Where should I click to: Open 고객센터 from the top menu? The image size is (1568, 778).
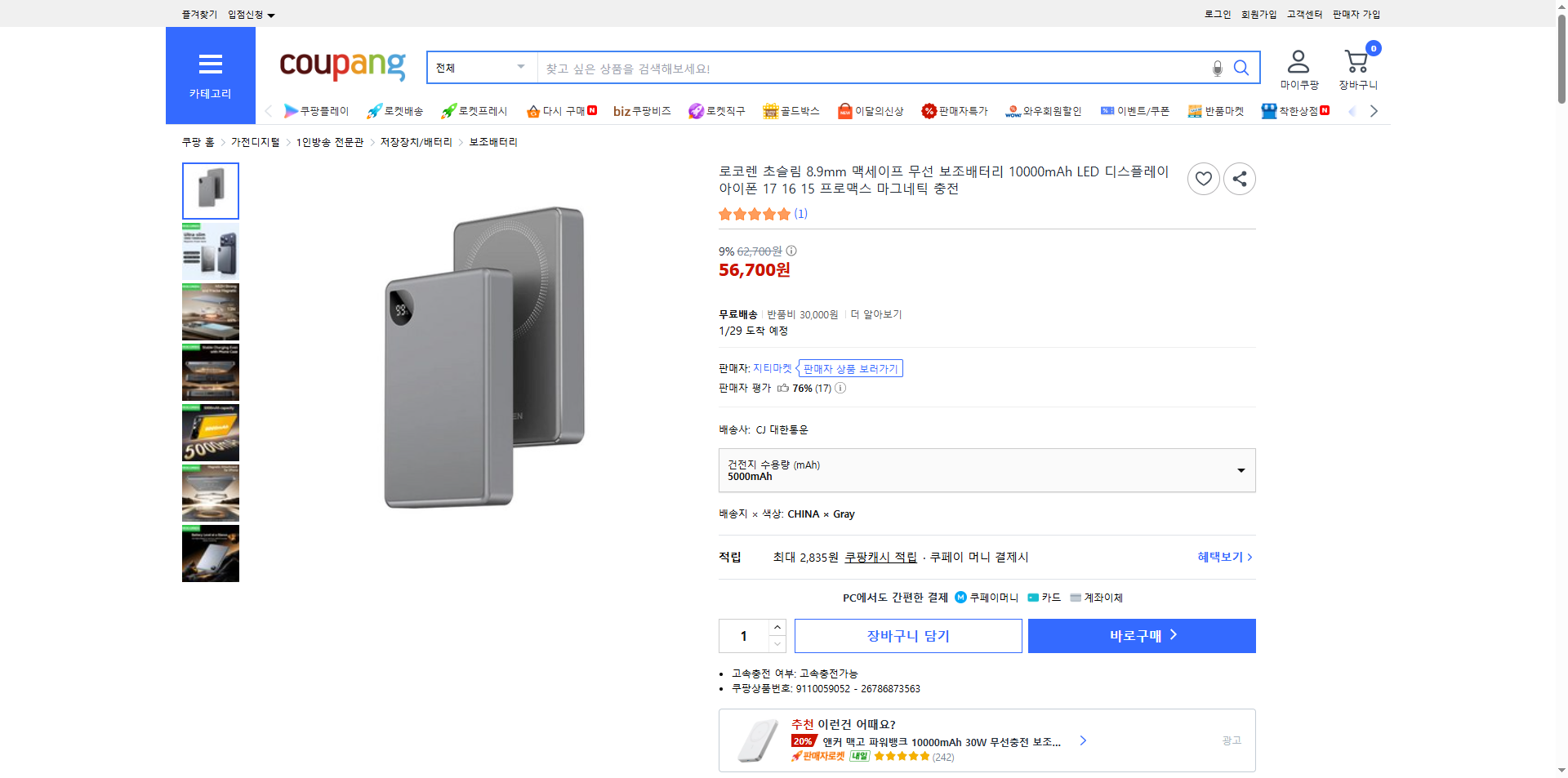coord(1304,14)
